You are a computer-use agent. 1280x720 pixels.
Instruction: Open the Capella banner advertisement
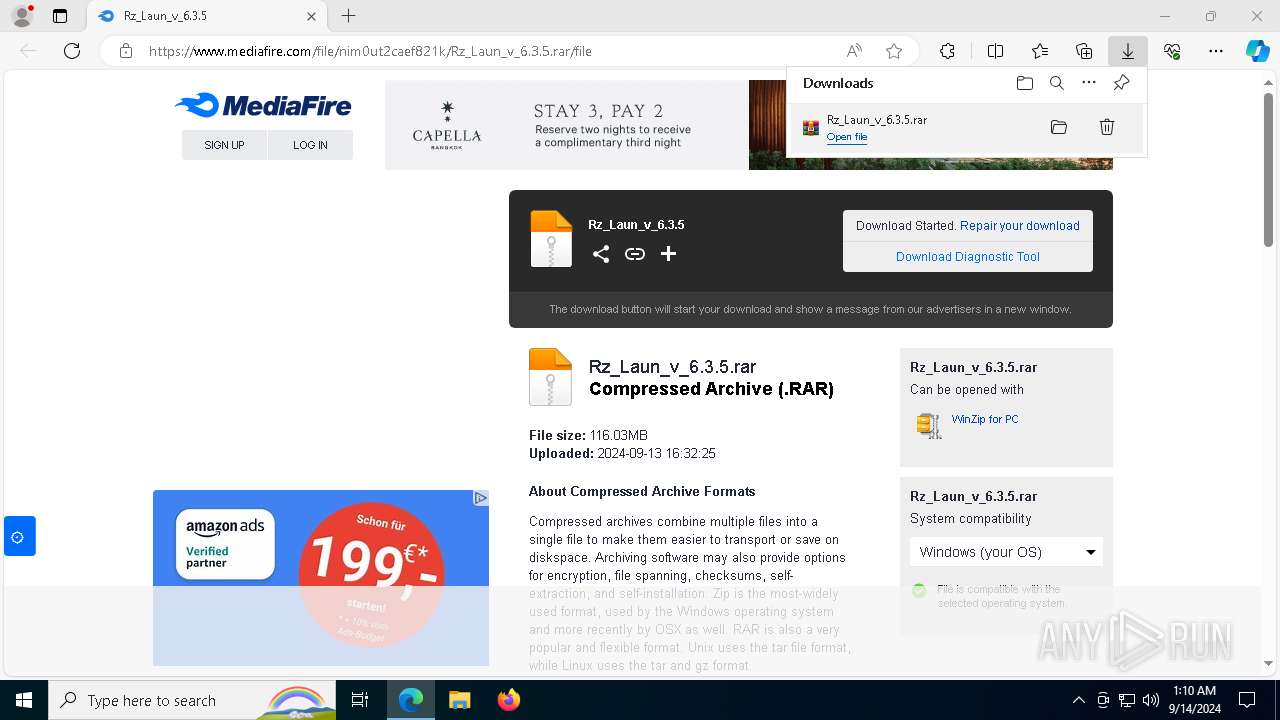(567, 125)
